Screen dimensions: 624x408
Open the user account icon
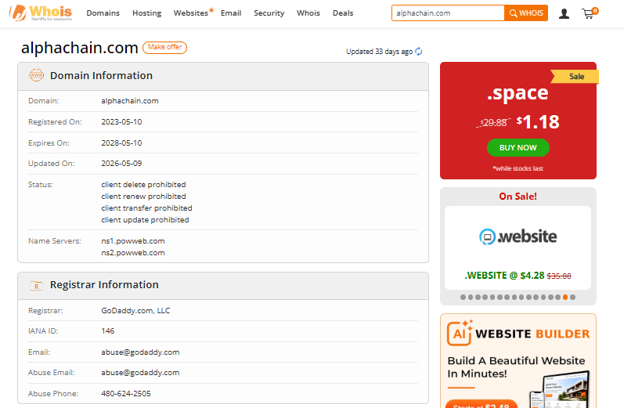tap(564, 14)
